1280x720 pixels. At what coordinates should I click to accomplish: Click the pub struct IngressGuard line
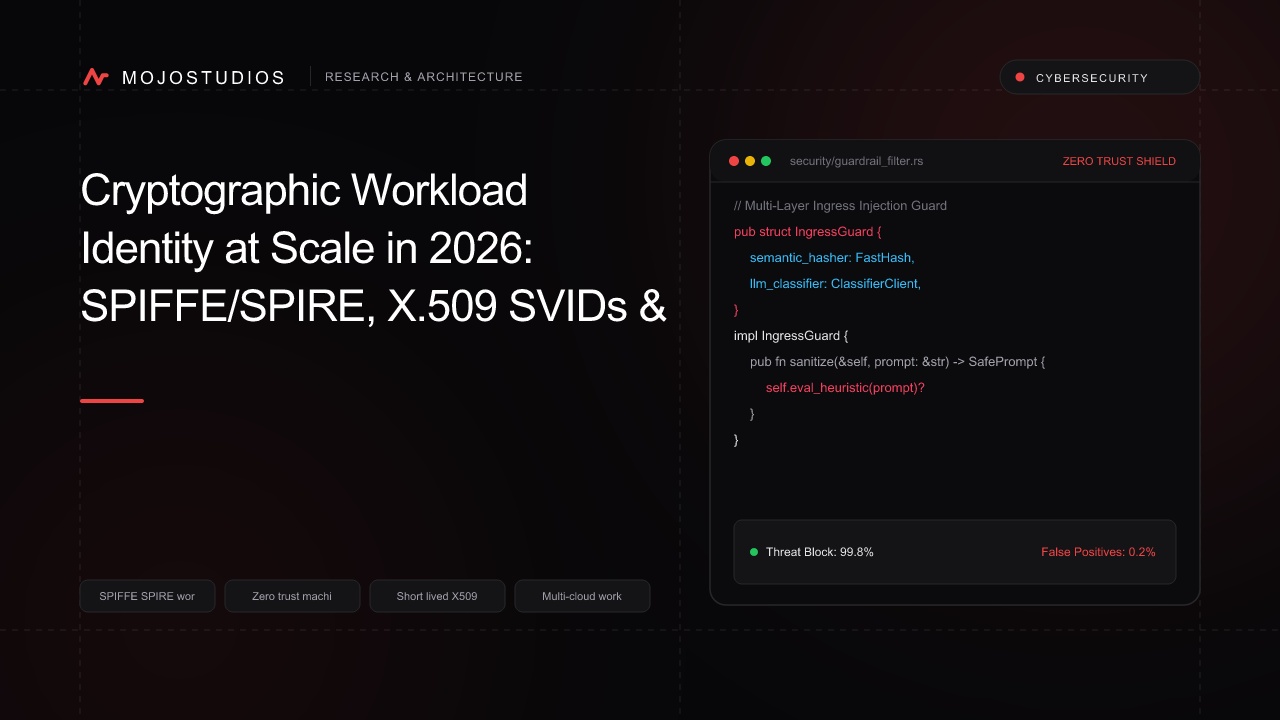point(808,232)
